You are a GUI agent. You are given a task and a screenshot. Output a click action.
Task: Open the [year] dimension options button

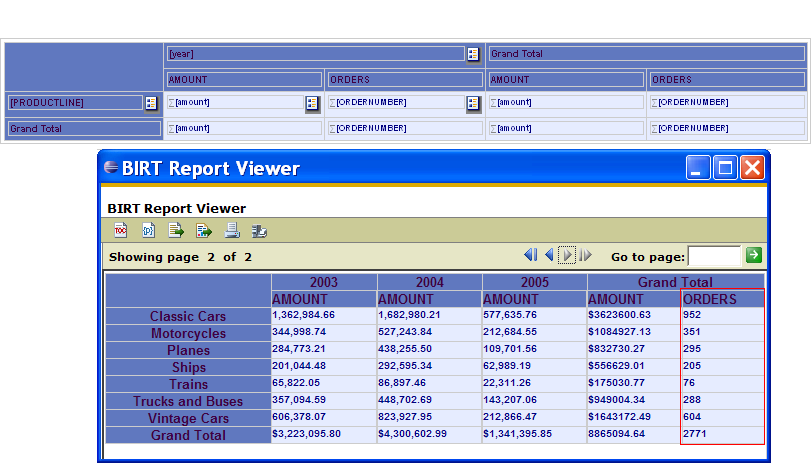point(473,54)
